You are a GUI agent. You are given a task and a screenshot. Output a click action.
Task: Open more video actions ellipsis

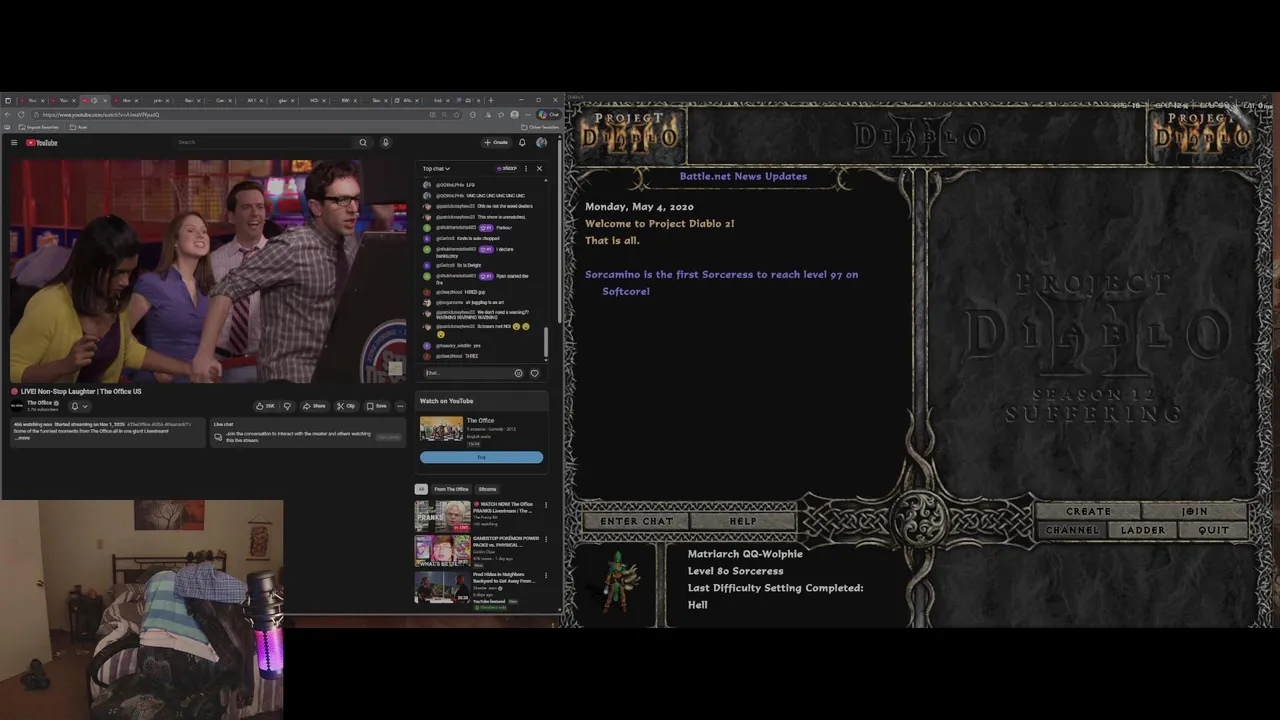point(400,406)
